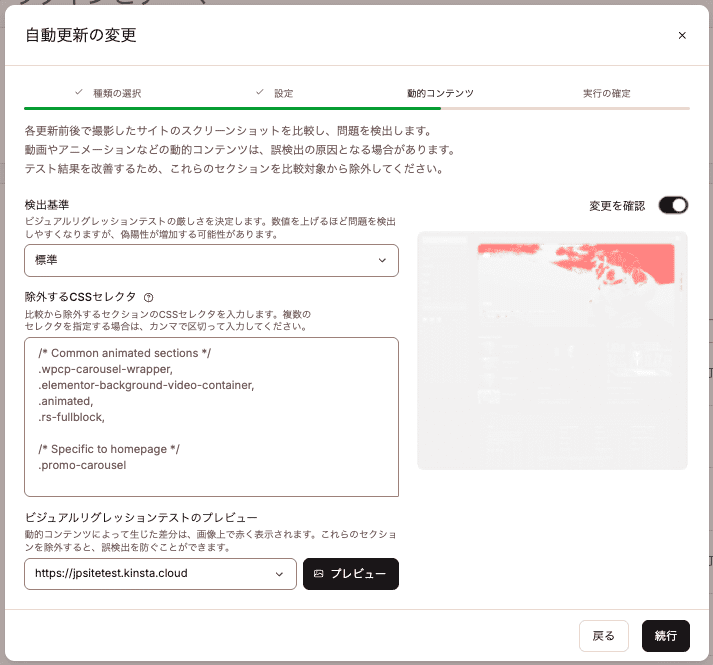Image resolution: width=713 pixels, height=665 pixels.
Task: Open the URL dropdown jpsitetest.kinsta.cloud
Action: (x=161, y=574)
